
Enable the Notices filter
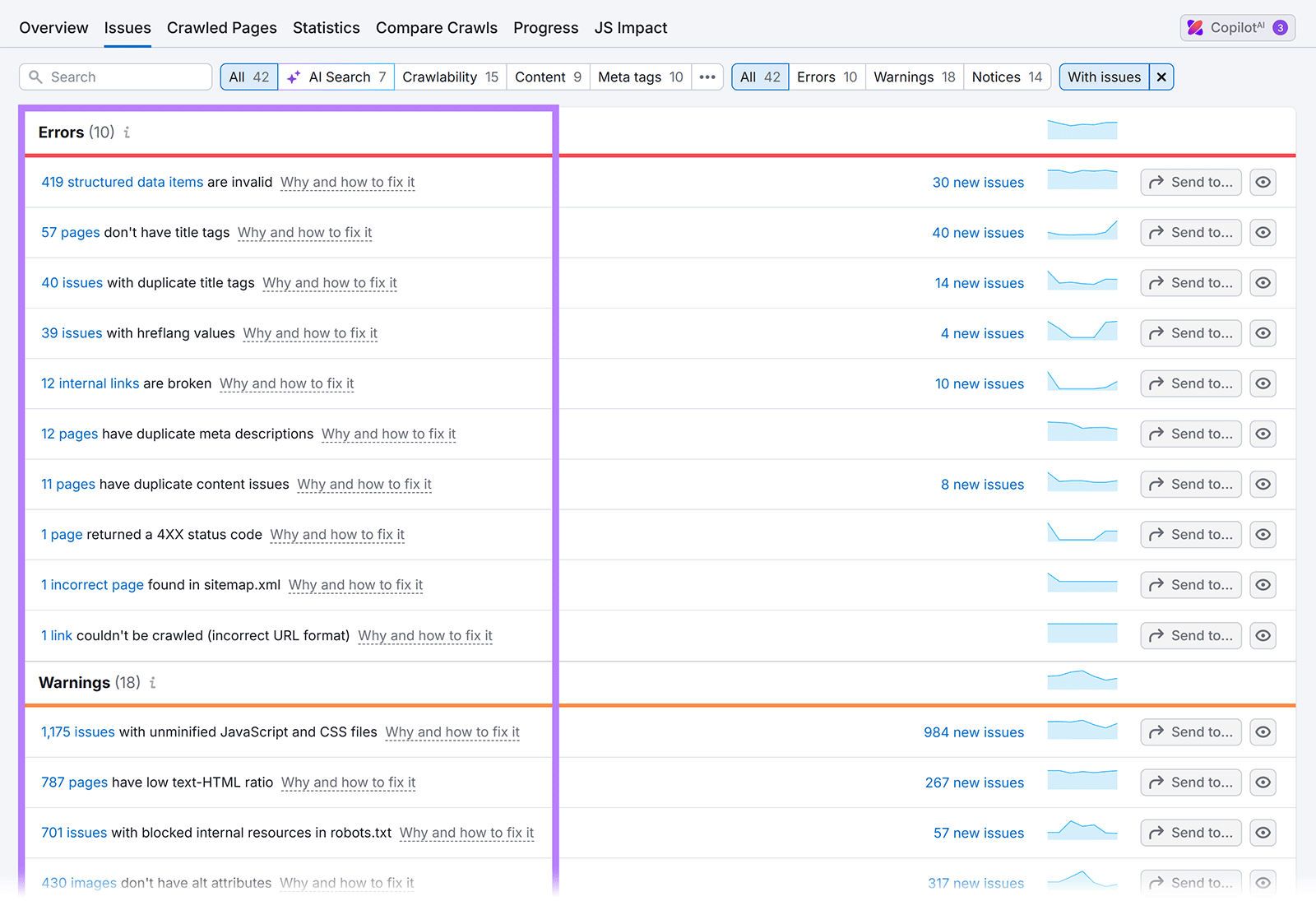coord(1005,77)
